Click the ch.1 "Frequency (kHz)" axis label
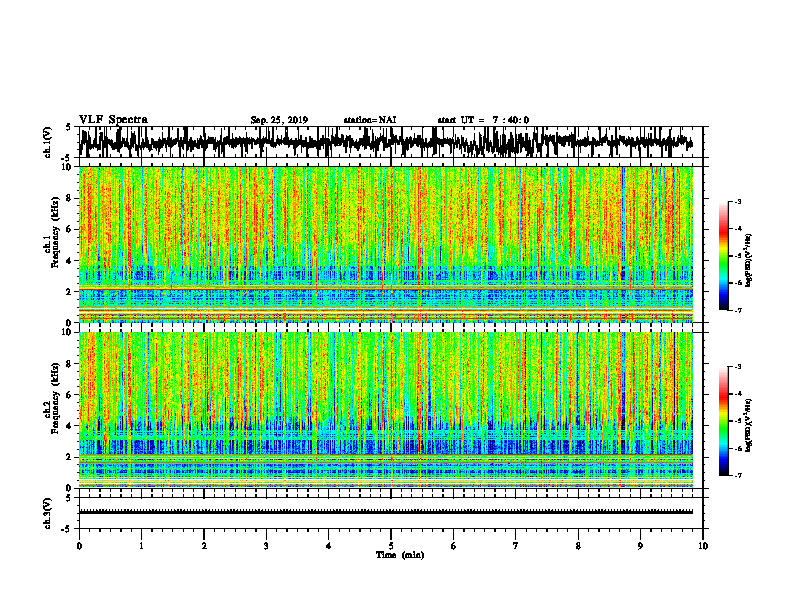Screen dimensions: 792x612 (x=56, y=232)
